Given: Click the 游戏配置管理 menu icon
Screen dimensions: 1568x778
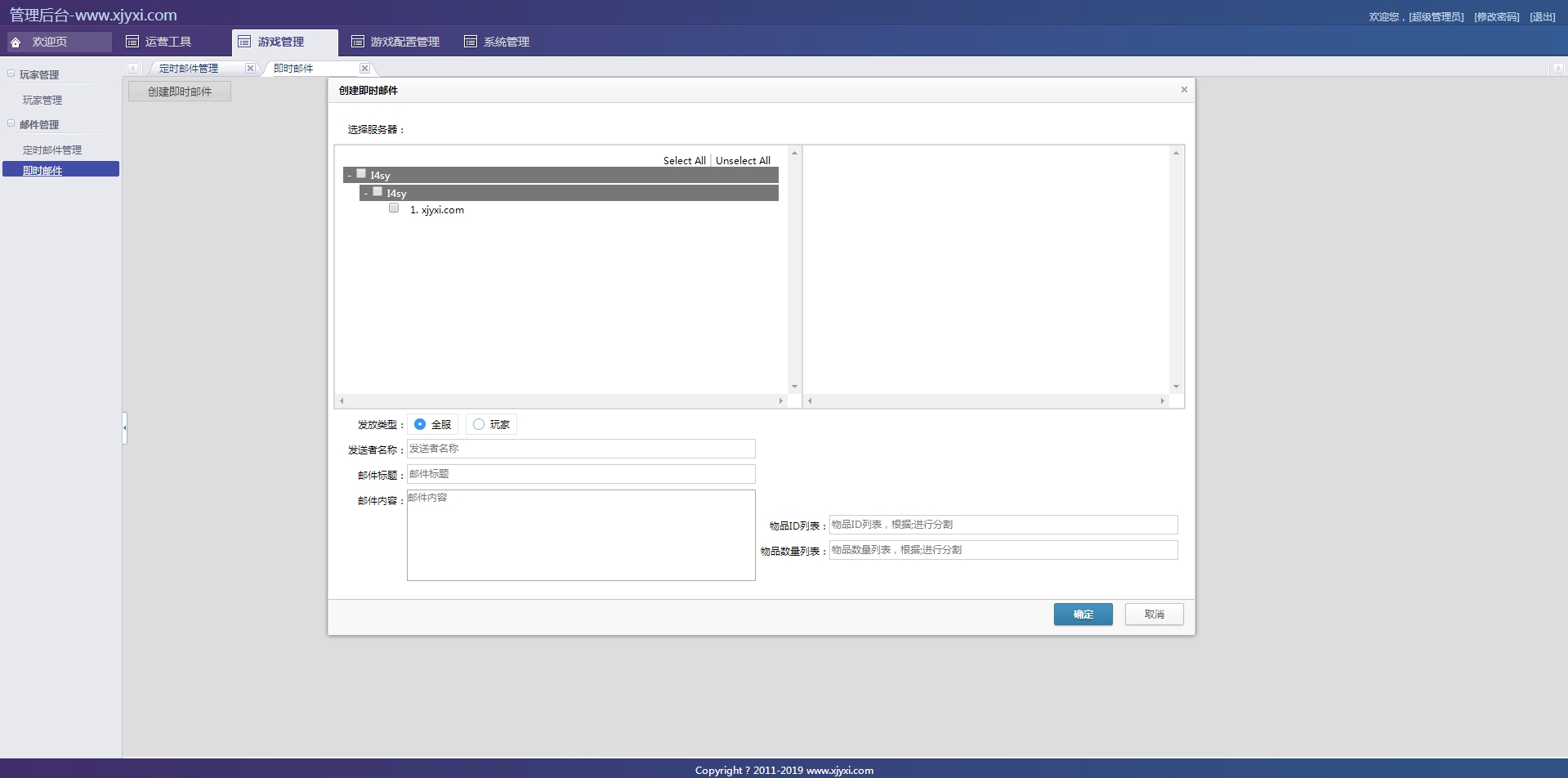Looking at the screenshot, I should click(x=357, y=42).
